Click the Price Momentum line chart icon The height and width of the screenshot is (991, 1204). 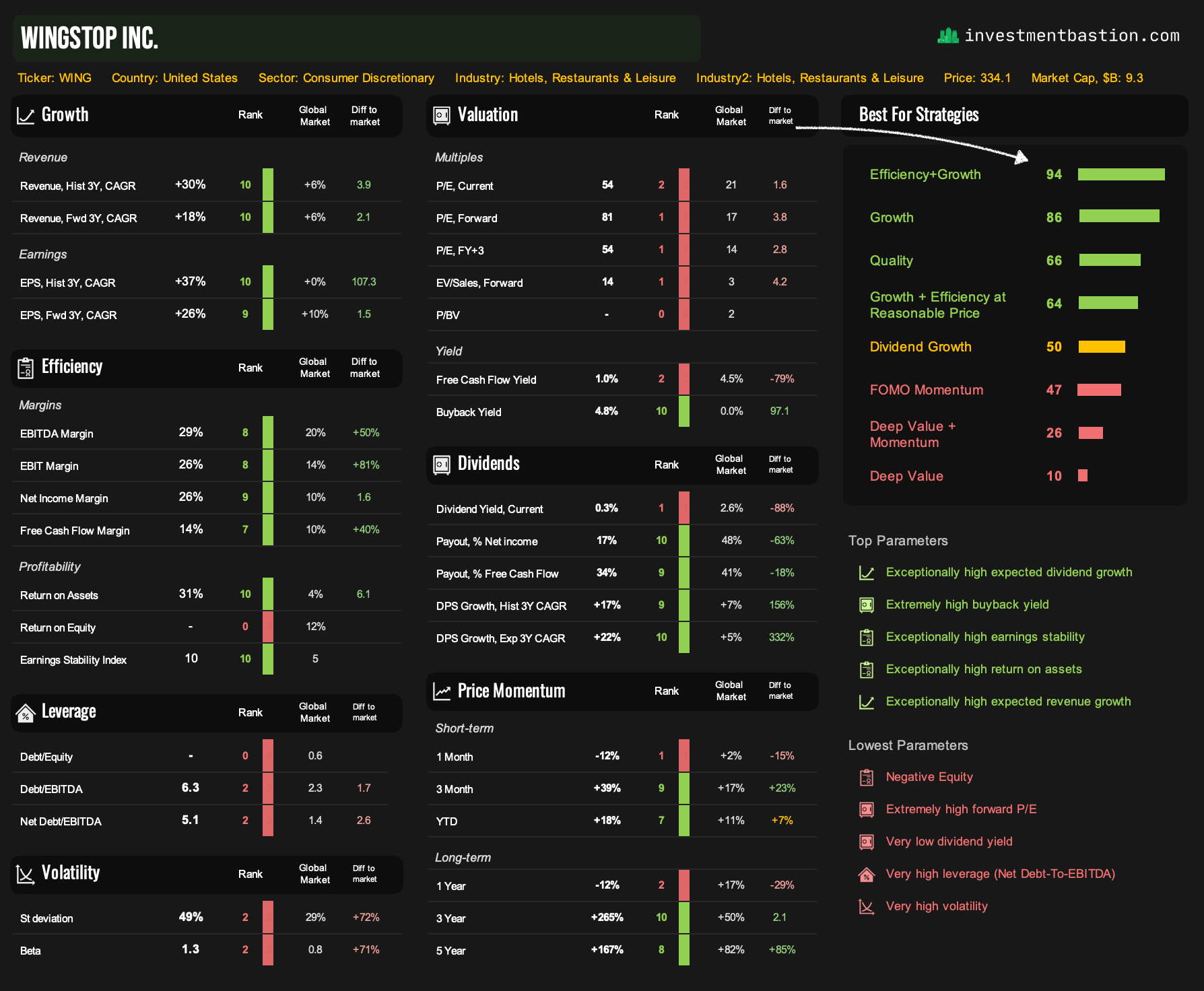click(x=442, y=691)
